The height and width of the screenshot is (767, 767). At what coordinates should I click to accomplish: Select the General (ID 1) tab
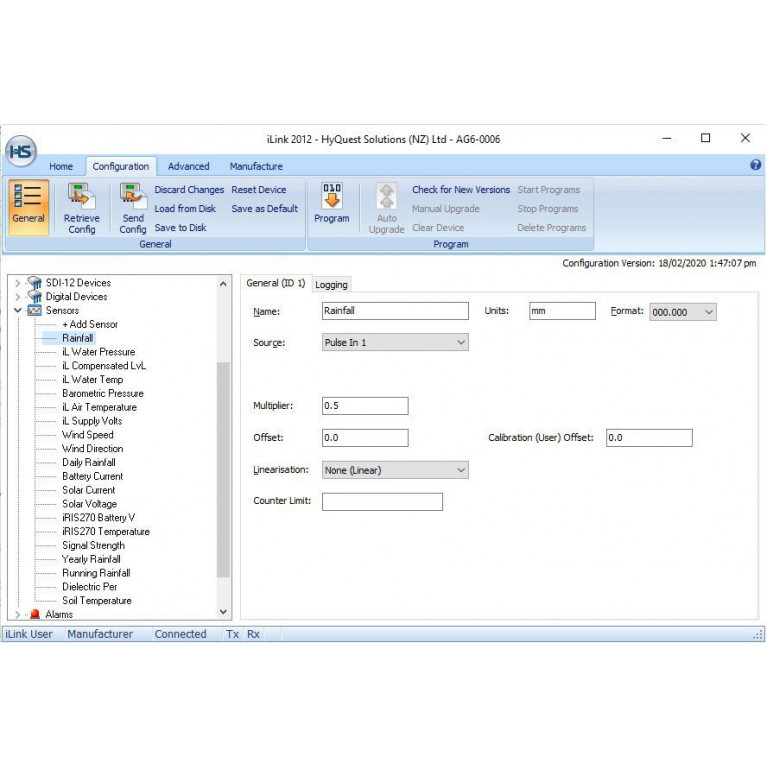tap(275, 283)
